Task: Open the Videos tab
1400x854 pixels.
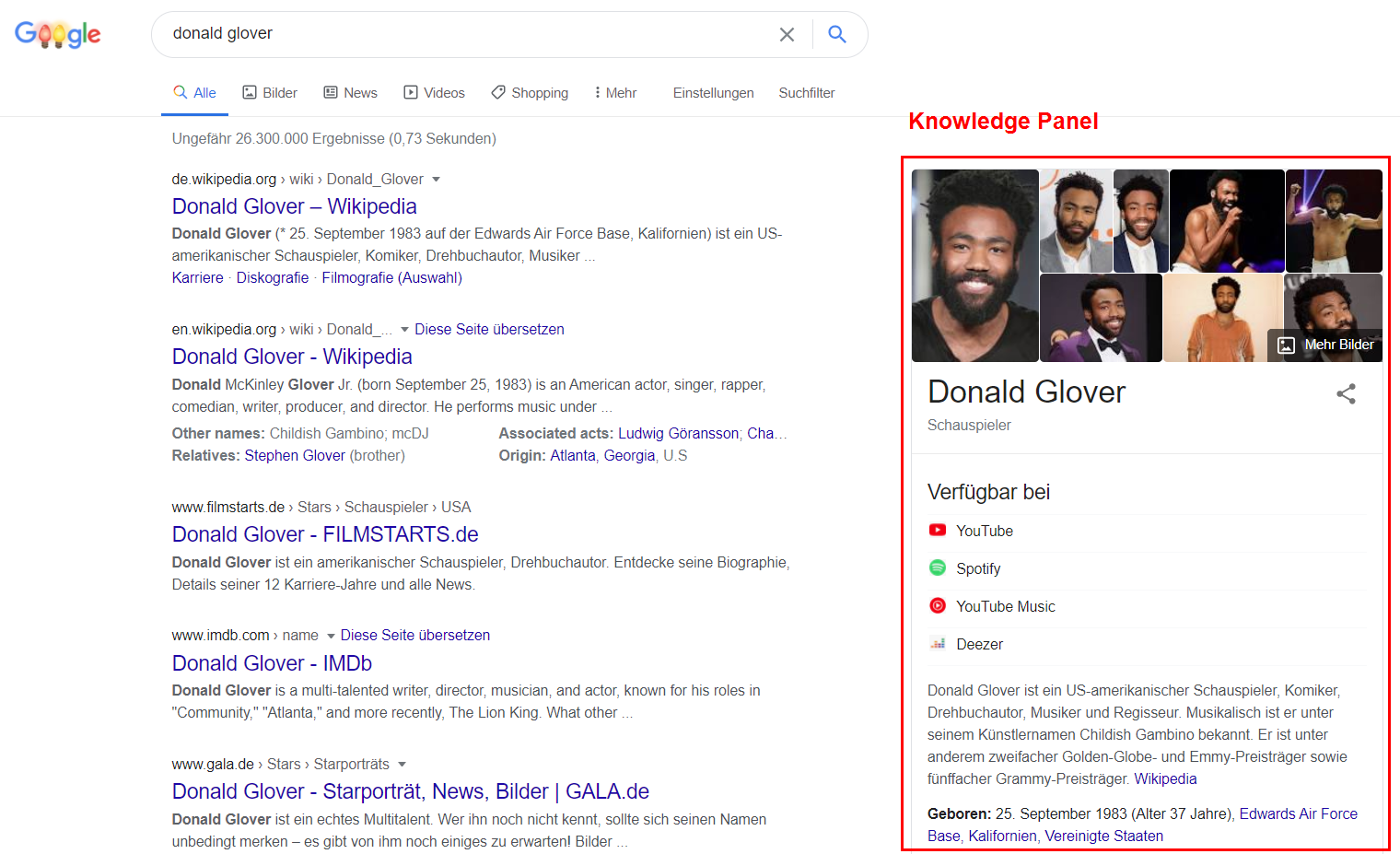Action: click(x=434, y=93)
